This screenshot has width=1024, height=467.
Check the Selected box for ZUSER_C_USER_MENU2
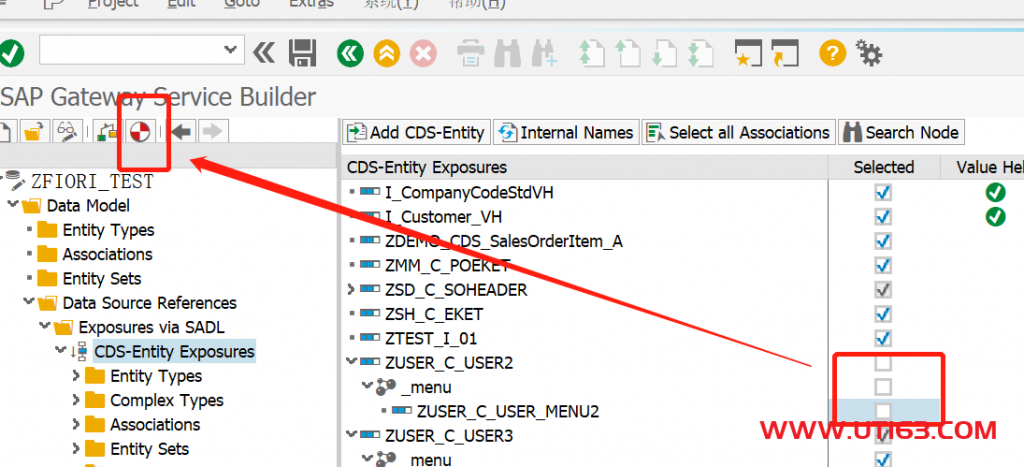pos(883,411)
